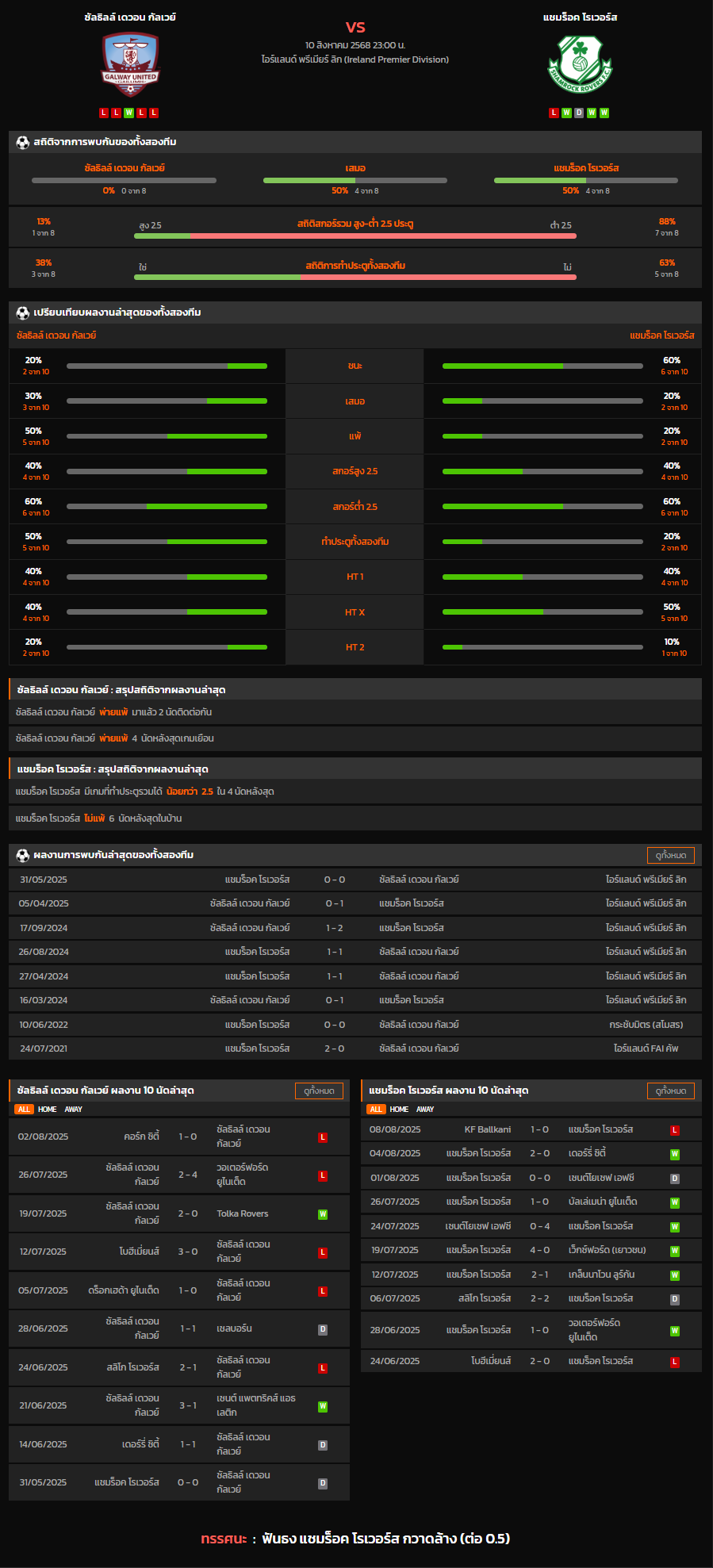Click W badge for Shamrock 24/07/2025 0-4 match
The height and width of the screenshot is (1568, 713).
click(x=675, y=1227)
